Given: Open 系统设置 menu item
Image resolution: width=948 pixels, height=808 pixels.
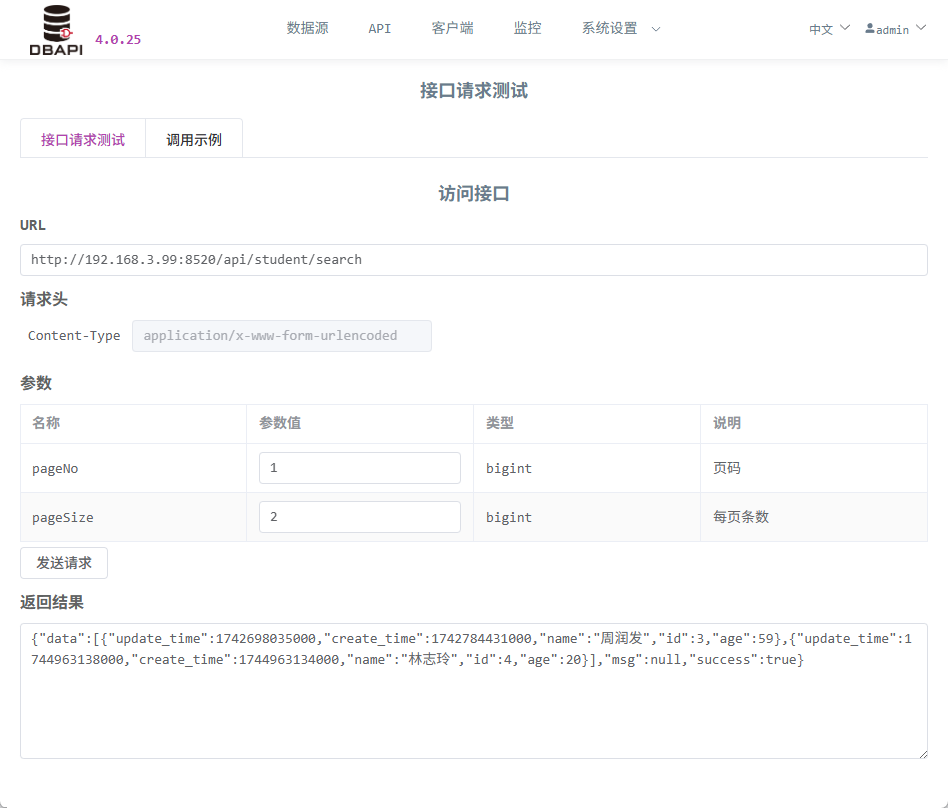Looking at the screenshot, I should pos(609,28).
